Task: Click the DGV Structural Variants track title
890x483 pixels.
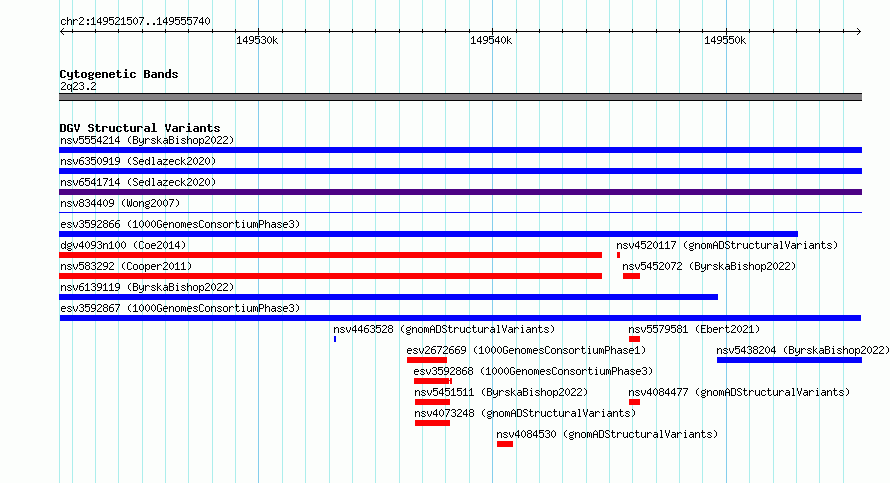Action: 140,128
